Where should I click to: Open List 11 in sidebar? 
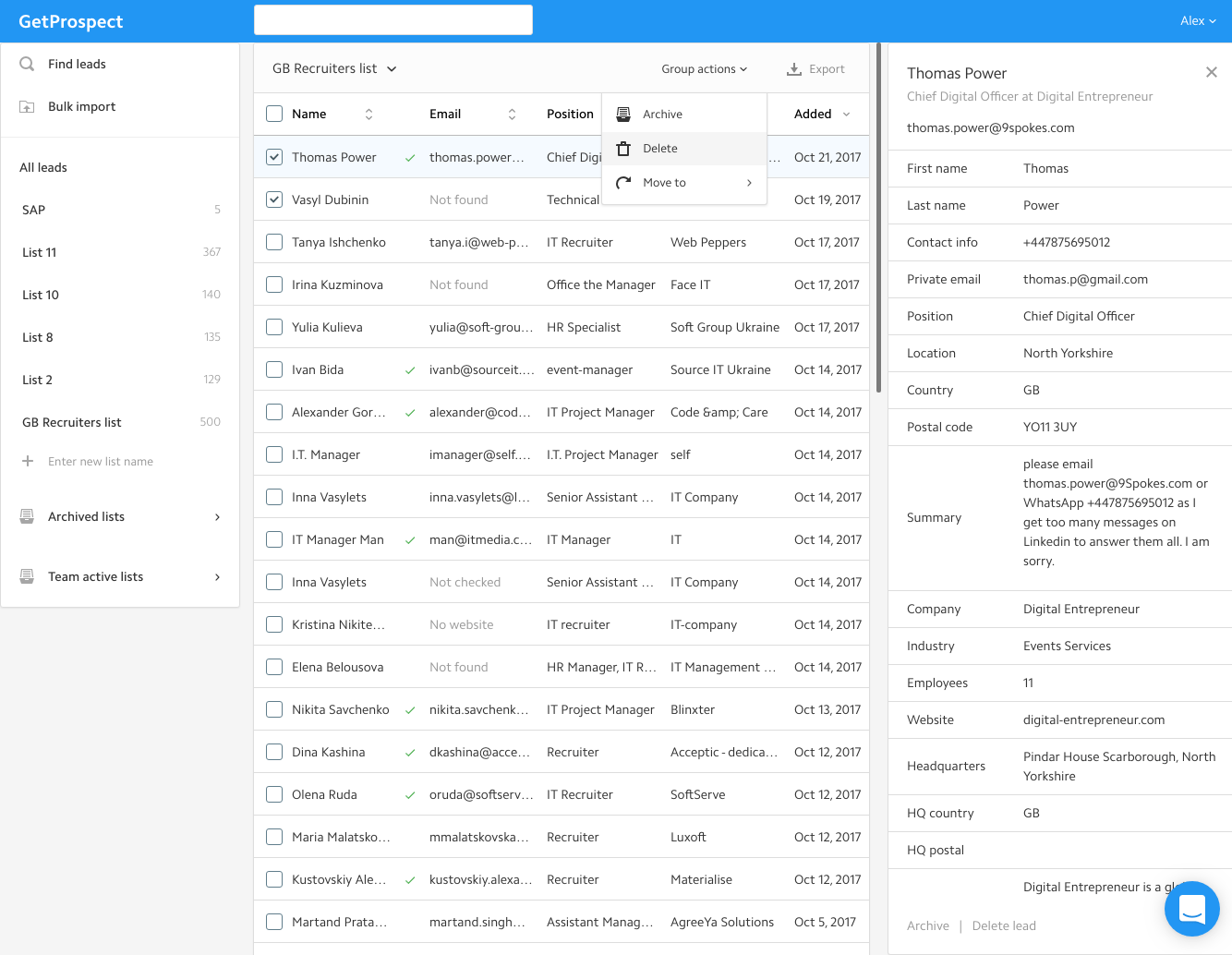point(40,252)
